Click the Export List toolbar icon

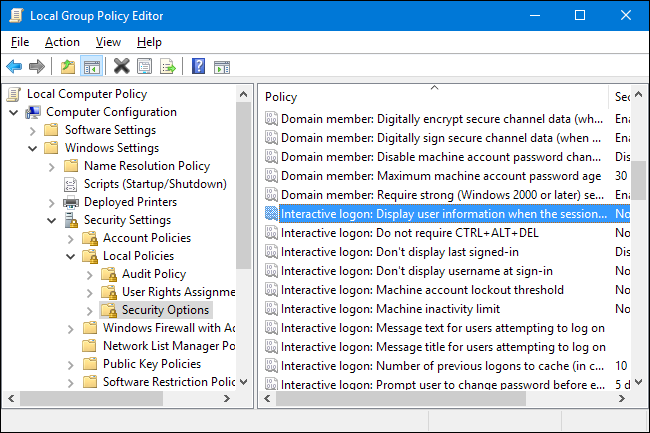[x=168, y=66]
